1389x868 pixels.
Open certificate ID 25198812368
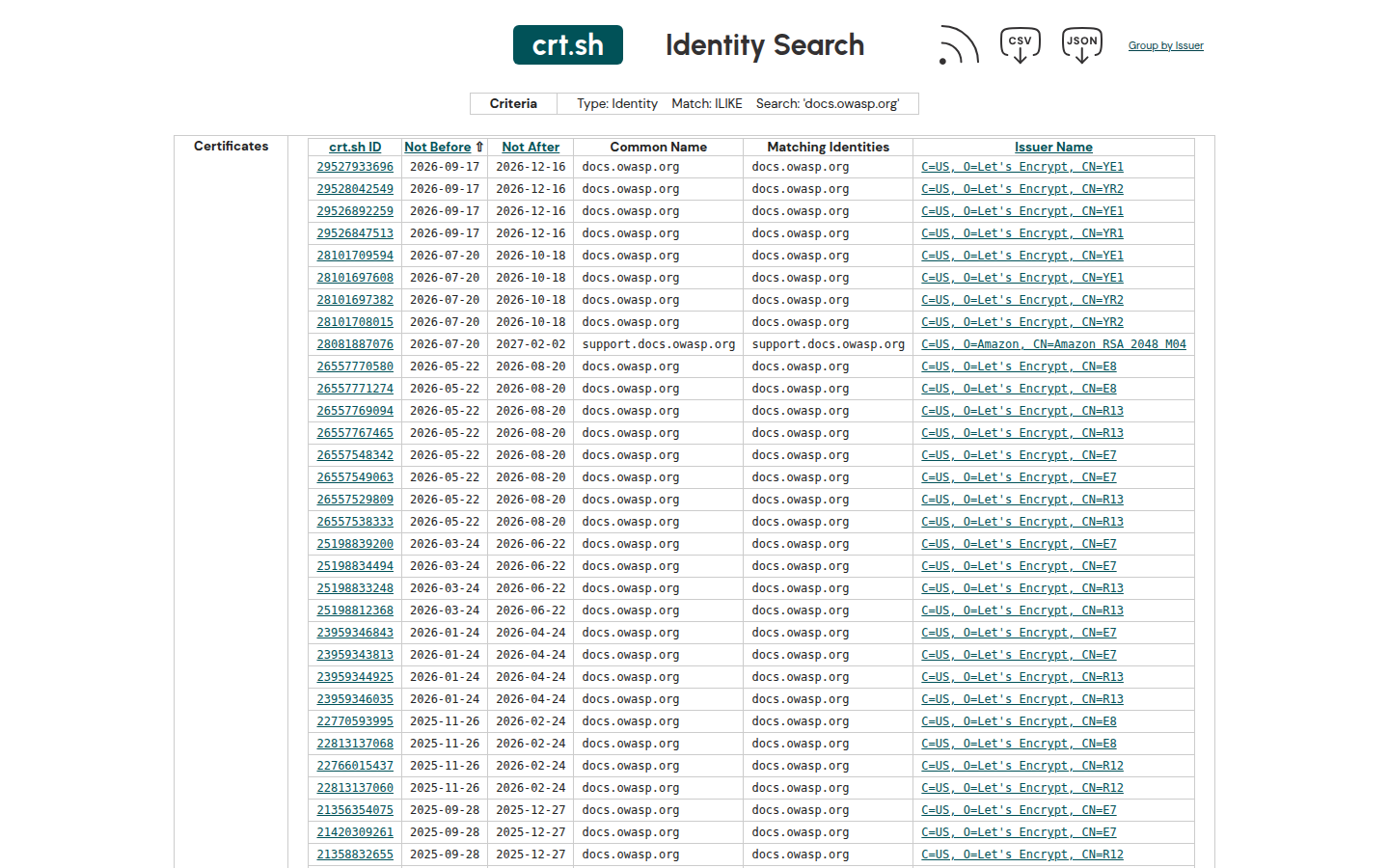point(355,610)
